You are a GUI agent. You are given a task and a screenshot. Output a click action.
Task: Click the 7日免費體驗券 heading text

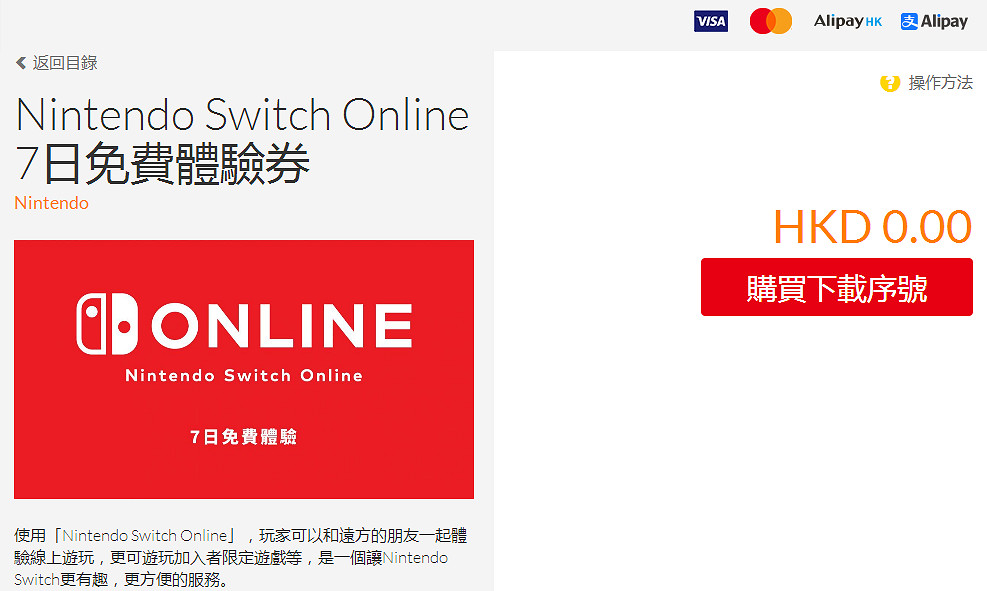[162, 164]
